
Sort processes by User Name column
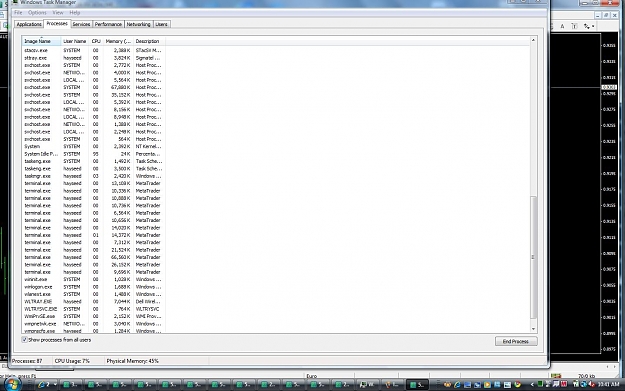tap(75, 41)
